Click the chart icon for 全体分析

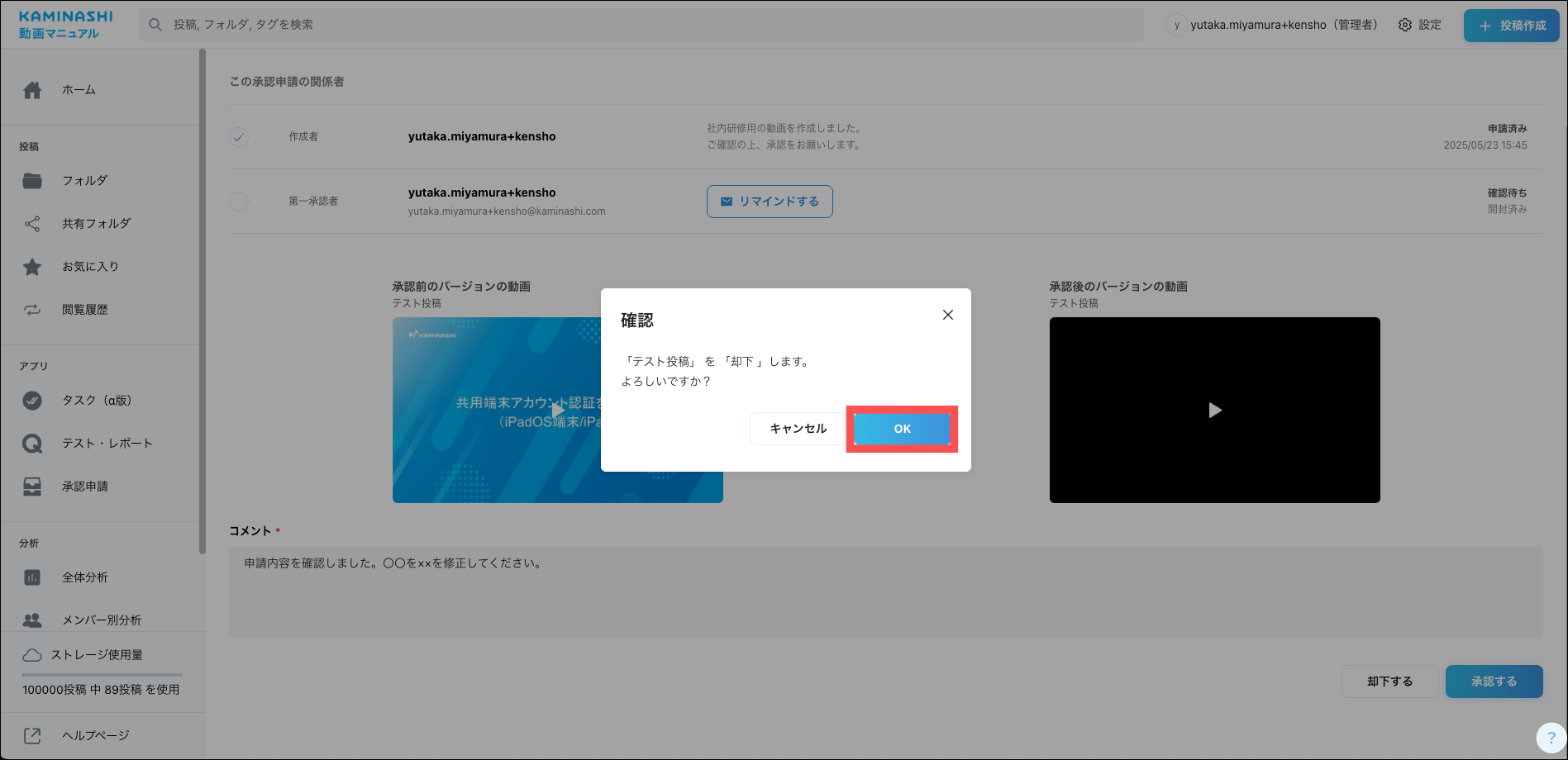(32, 577)
